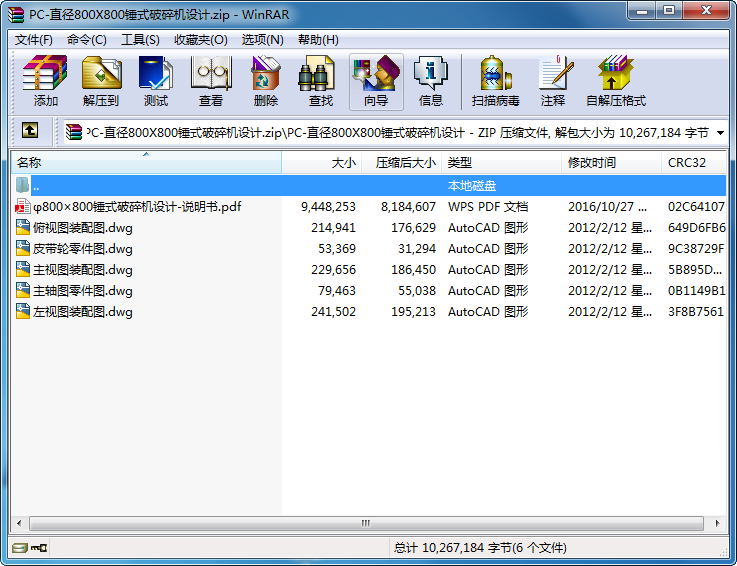Screen dimensions: 737x566
Task: Select the file 主轴图零件图.dwg
Action: tap(83, 291)
